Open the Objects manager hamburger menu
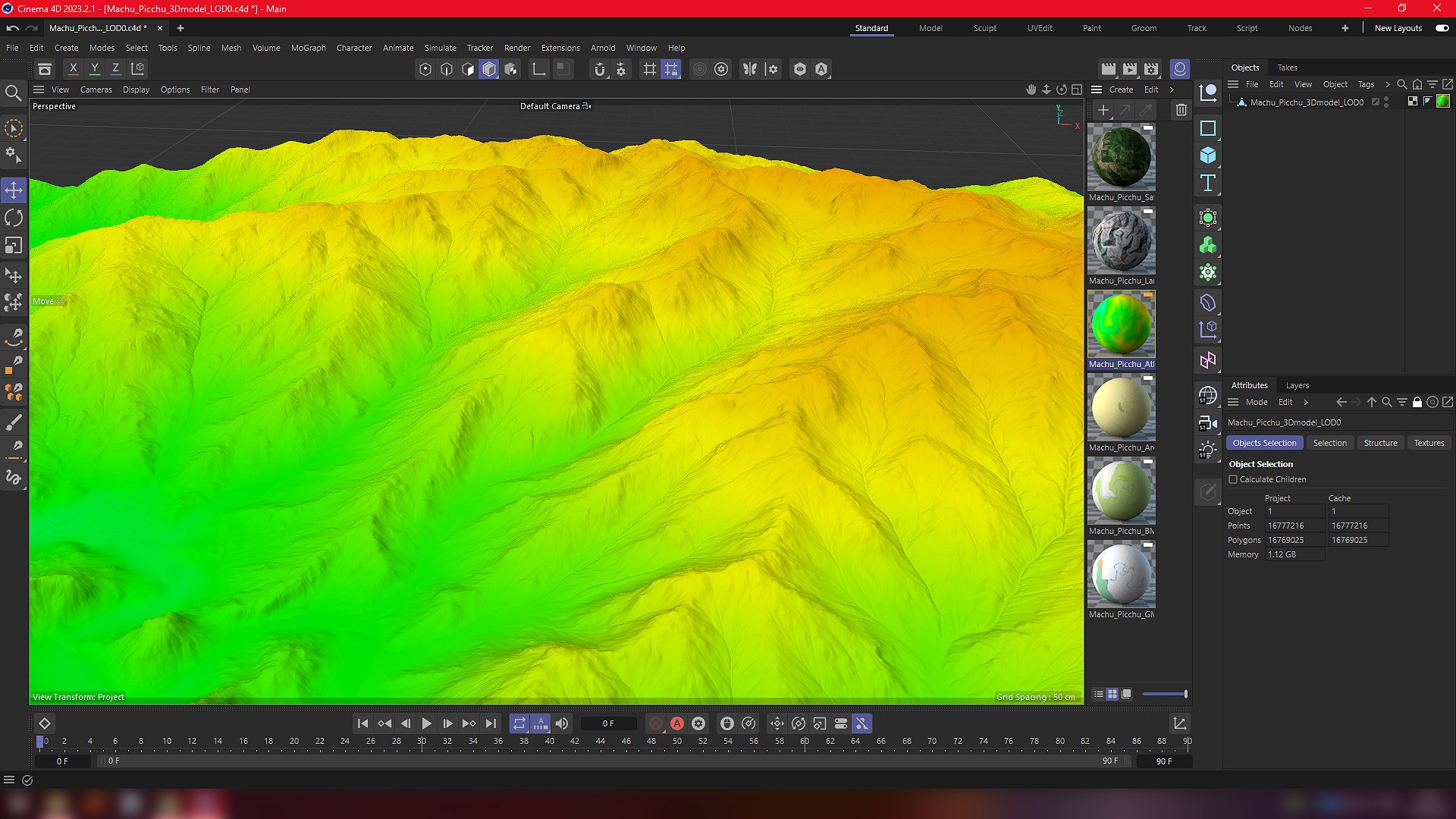The image size is (1456, 819). click(1233, 84)
